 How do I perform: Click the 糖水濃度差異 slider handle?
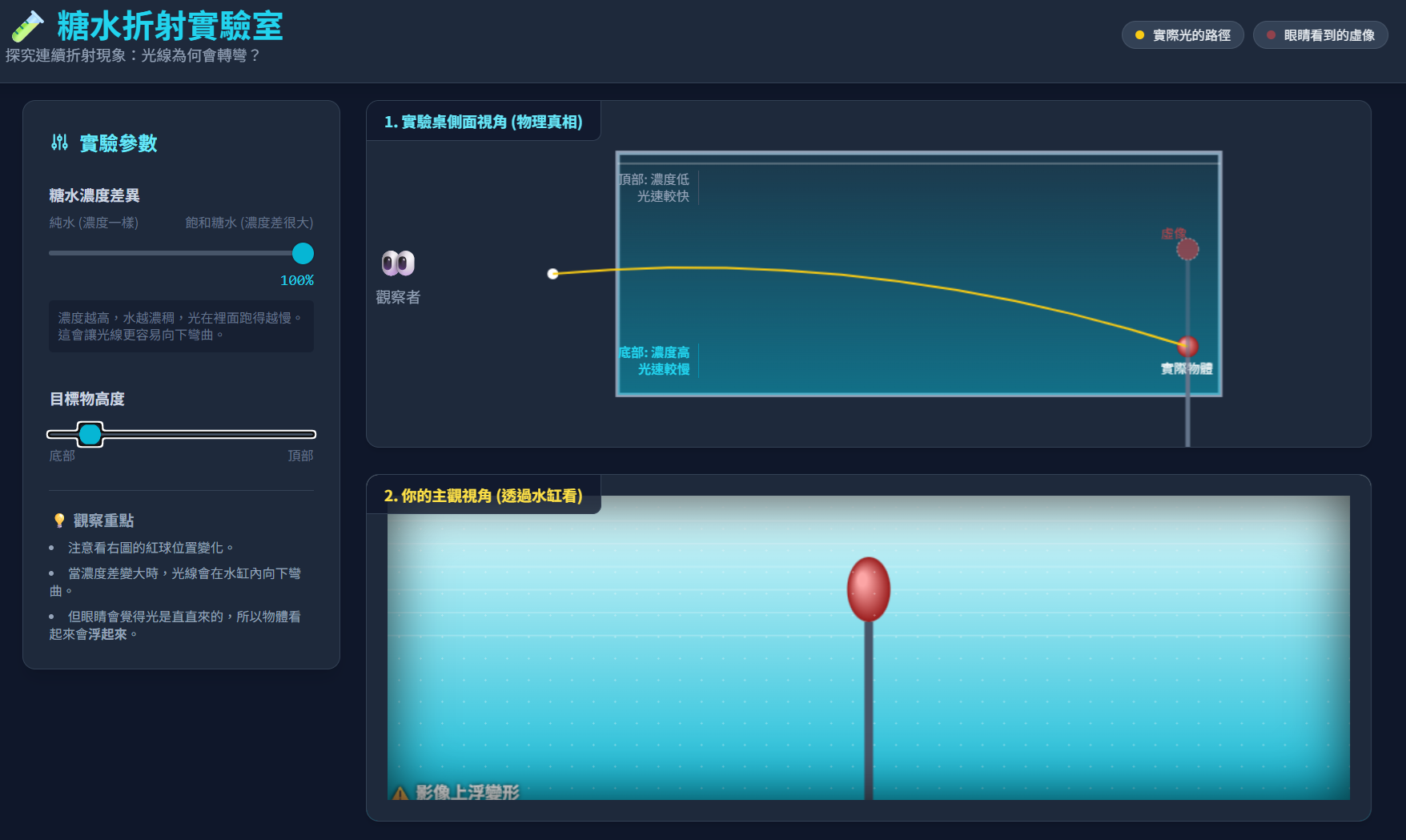pos(303,253)
